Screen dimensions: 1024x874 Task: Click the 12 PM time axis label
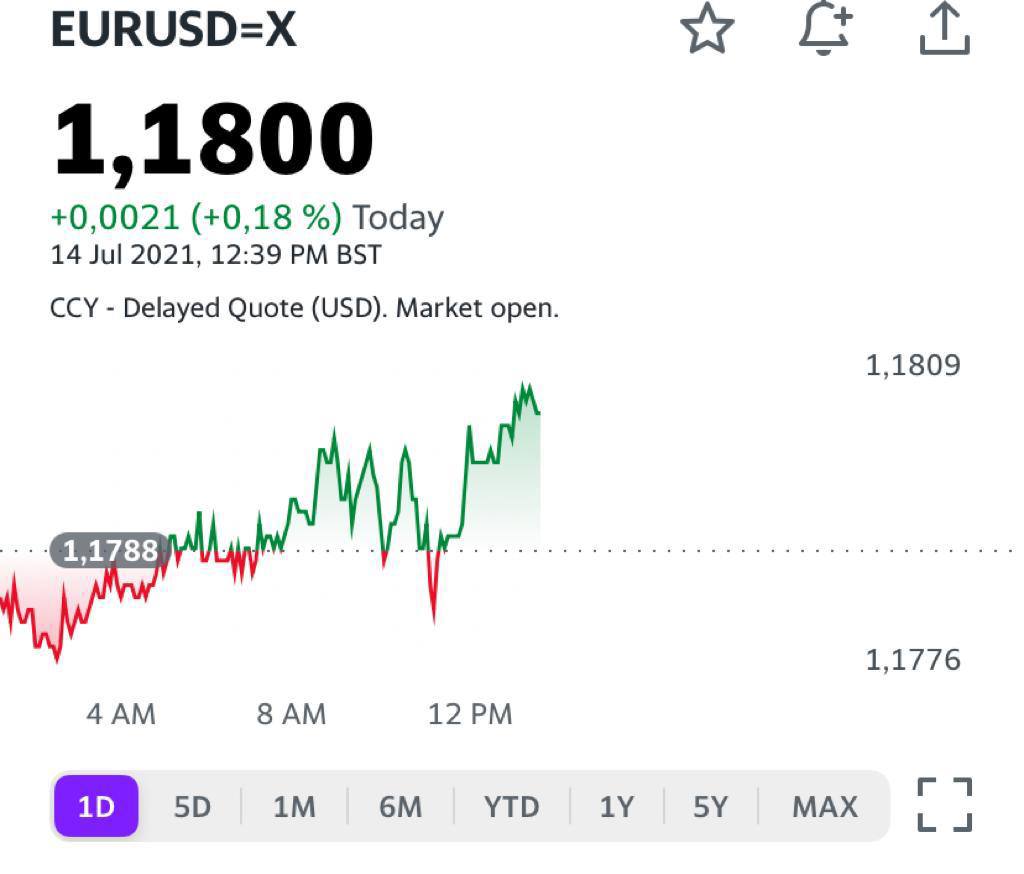469,714
